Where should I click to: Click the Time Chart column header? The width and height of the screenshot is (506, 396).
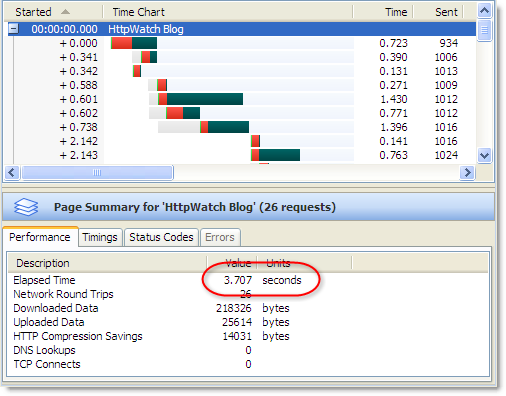click(228, 12)
